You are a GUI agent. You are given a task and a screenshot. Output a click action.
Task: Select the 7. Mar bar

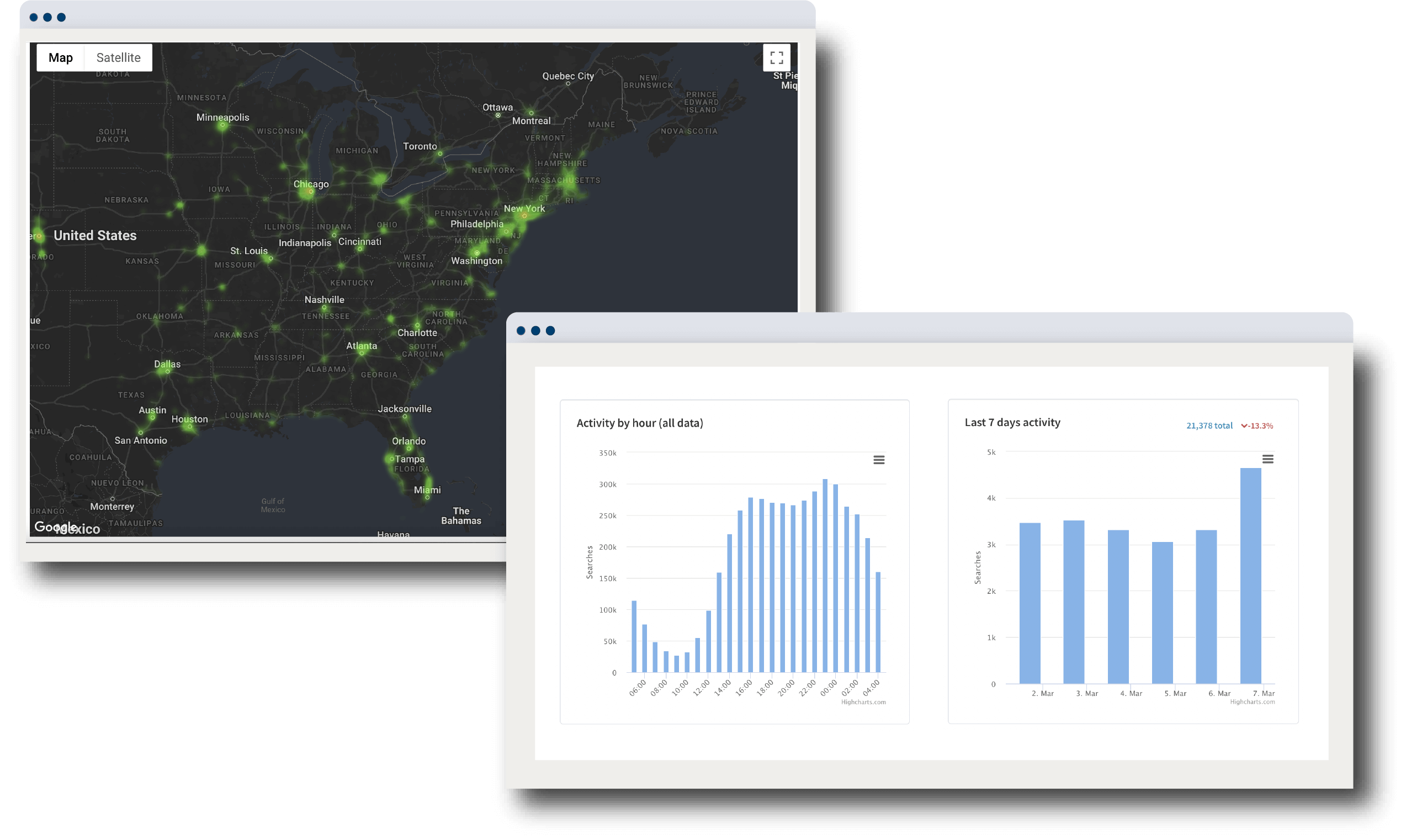click(x=1250, y=576)
